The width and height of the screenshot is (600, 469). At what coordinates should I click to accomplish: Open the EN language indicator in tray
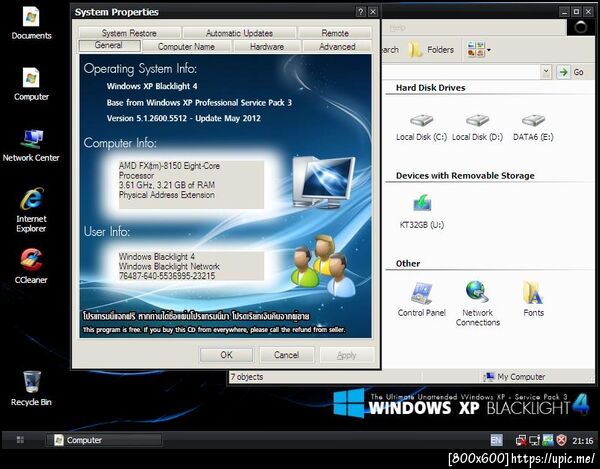coord(496,440)
